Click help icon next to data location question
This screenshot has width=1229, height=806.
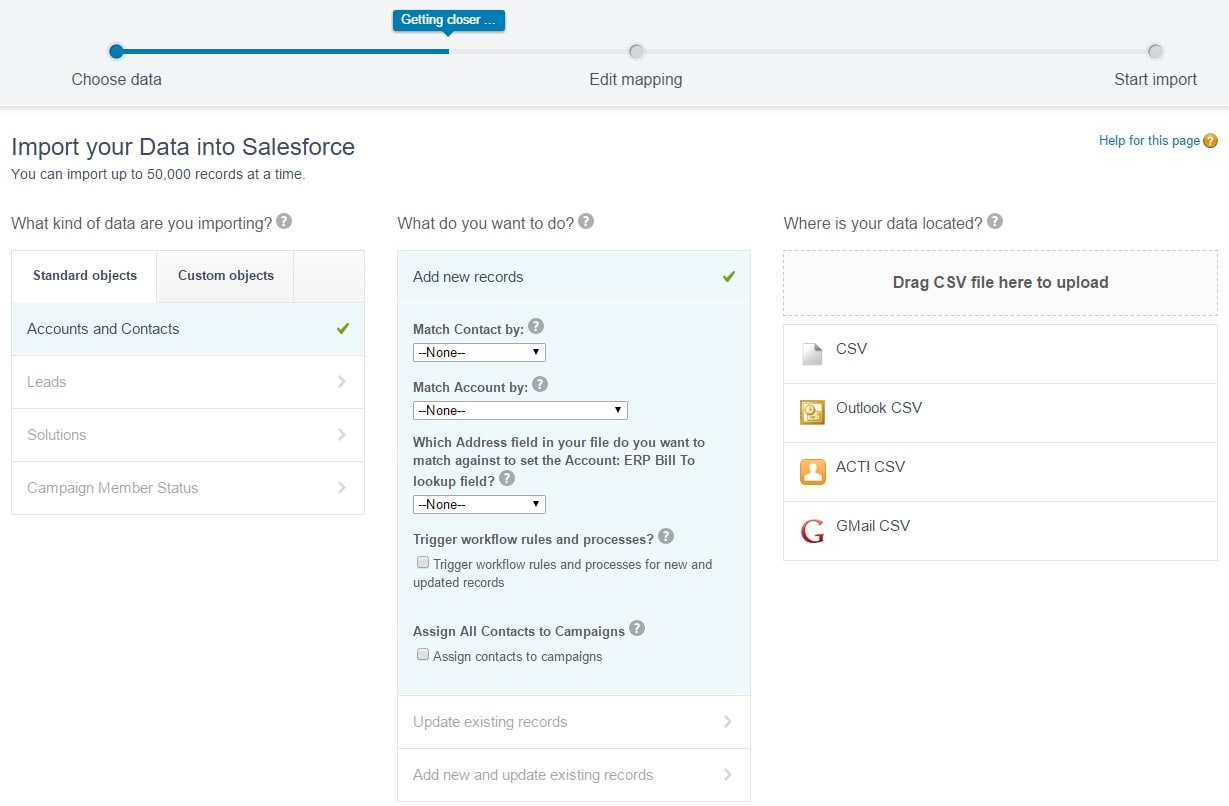click(x=995, y=222)
